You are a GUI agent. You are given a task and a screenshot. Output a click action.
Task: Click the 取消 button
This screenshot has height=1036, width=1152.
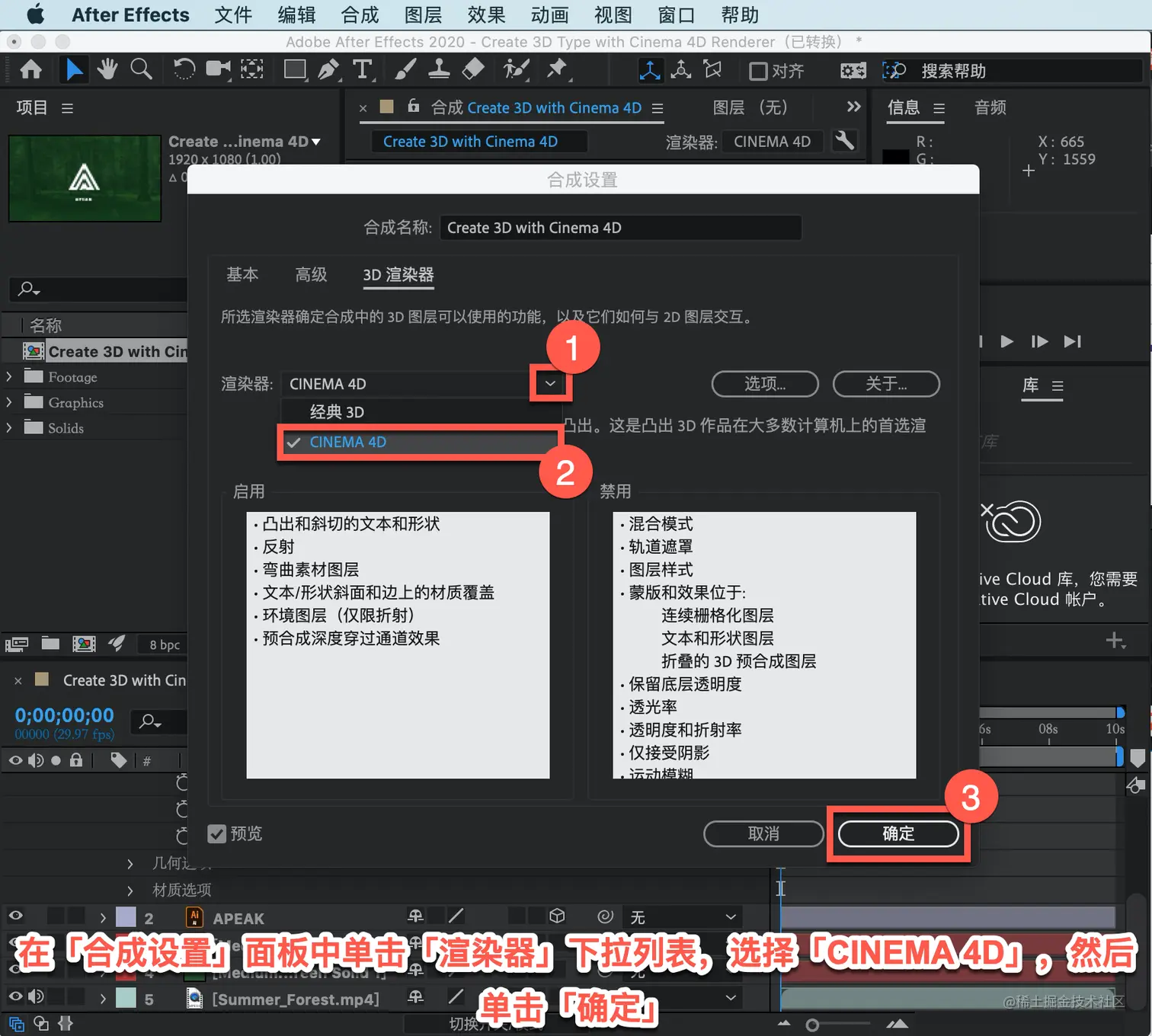click(763, 834)
